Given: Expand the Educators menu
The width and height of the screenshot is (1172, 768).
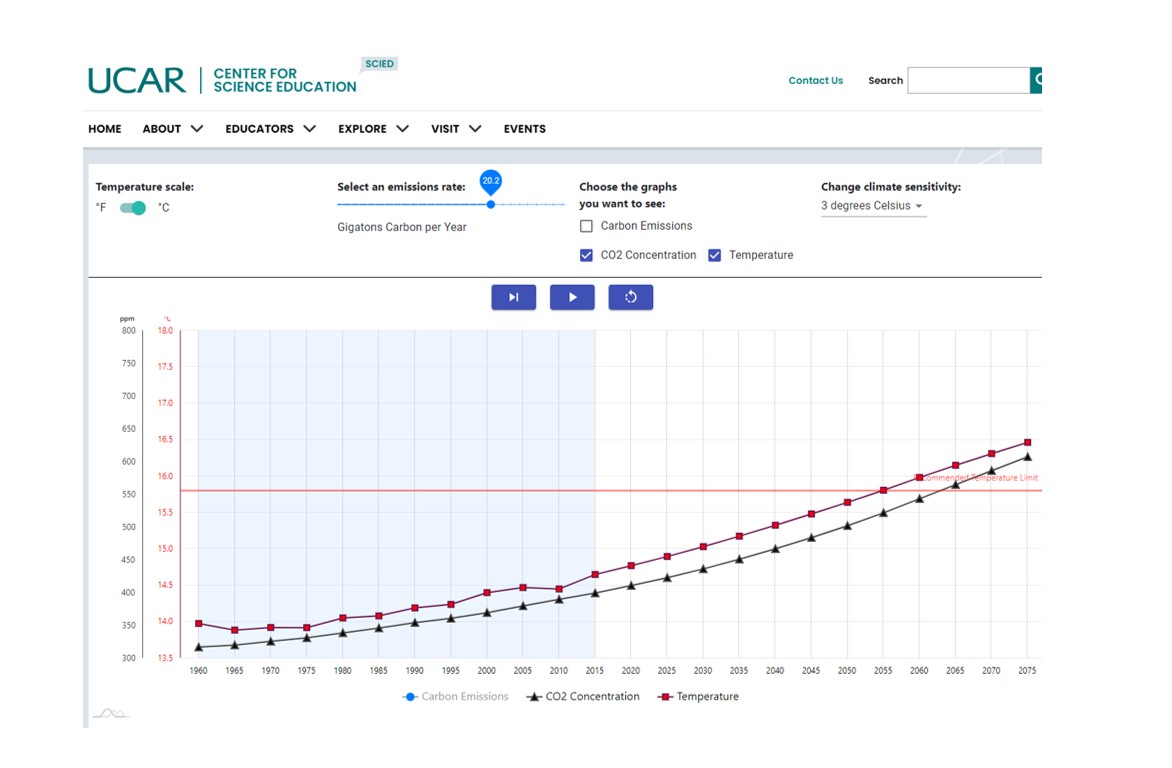Looking at the screenshot, I should click(x=270, y=129).
